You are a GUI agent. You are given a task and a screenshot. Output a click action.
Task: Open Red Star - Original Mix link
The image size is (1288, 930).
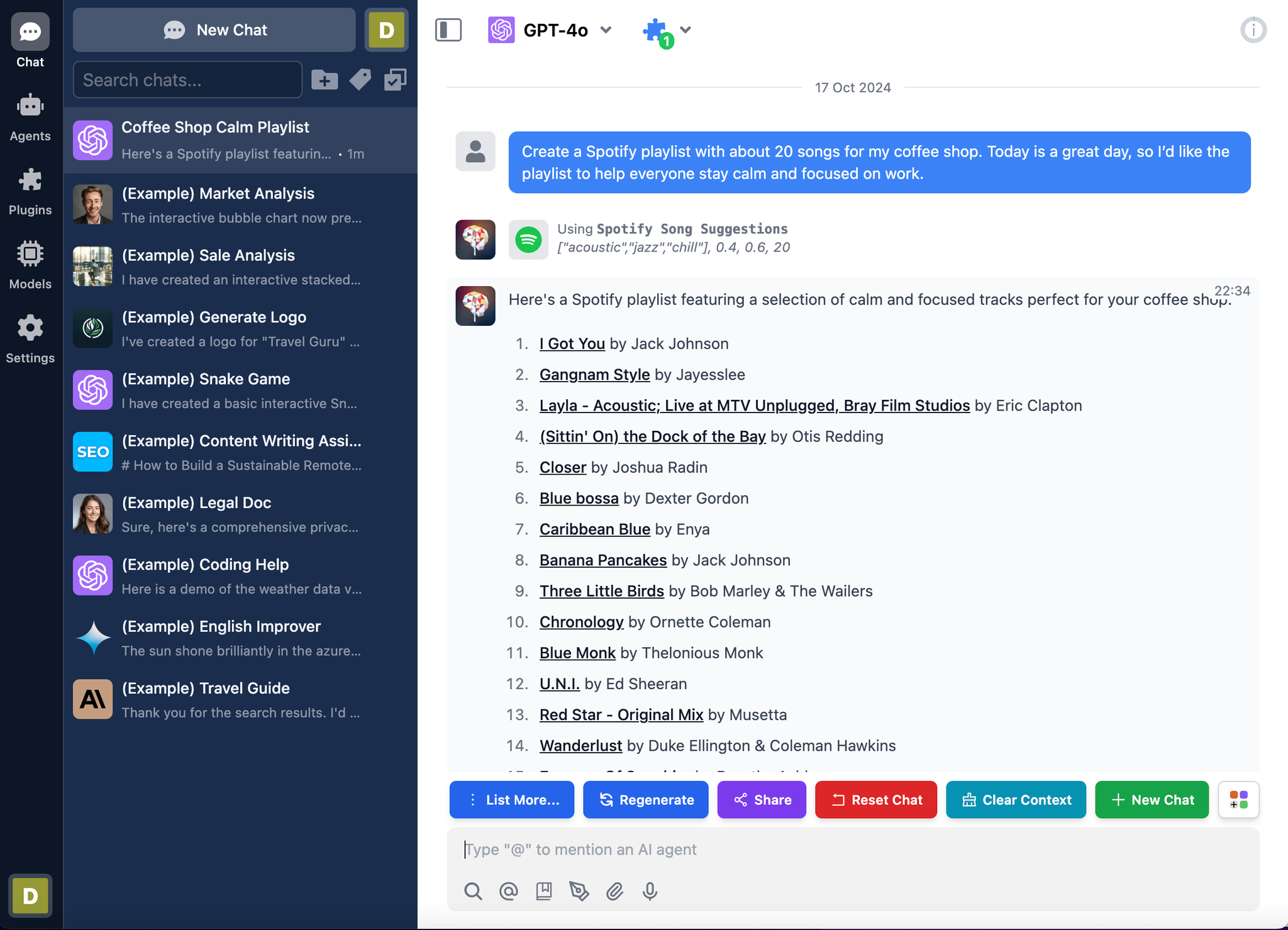click(621, 715)
